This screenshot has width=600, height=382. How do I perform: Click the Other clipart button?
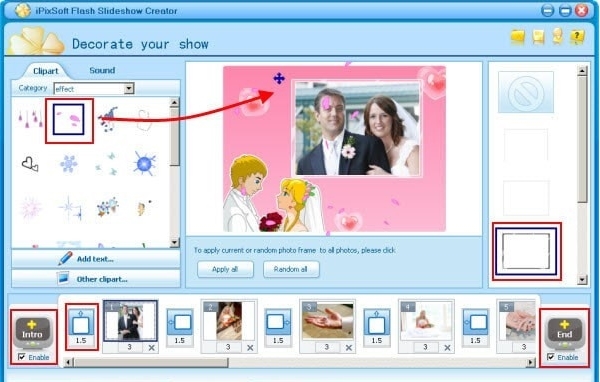pos(96,279)
